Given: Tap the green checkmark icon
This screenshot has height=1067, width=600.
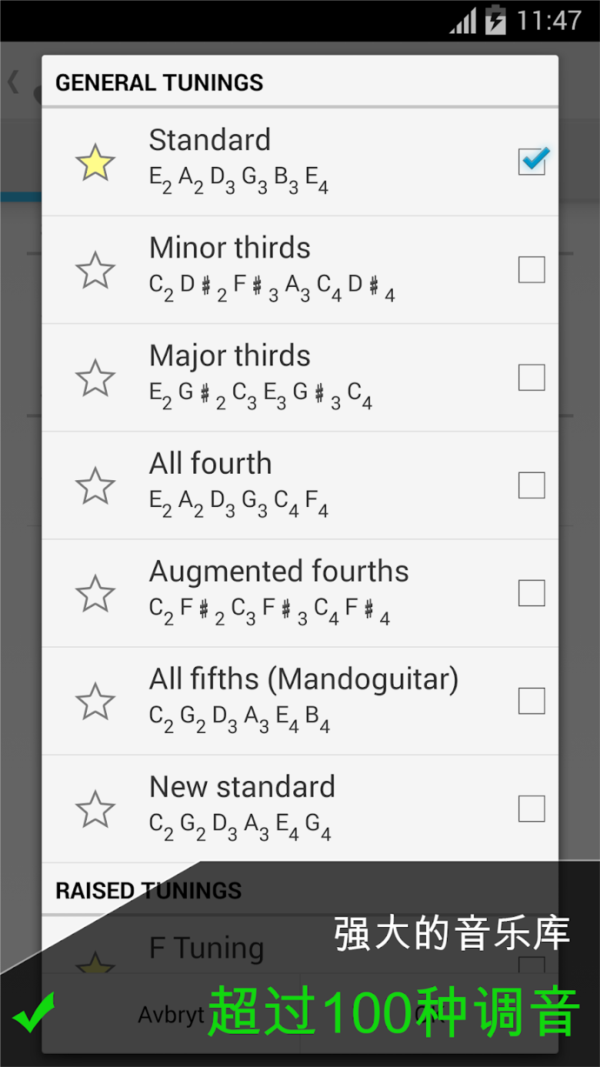Looking at the screenshot, I should click(x=33, y=1016).
